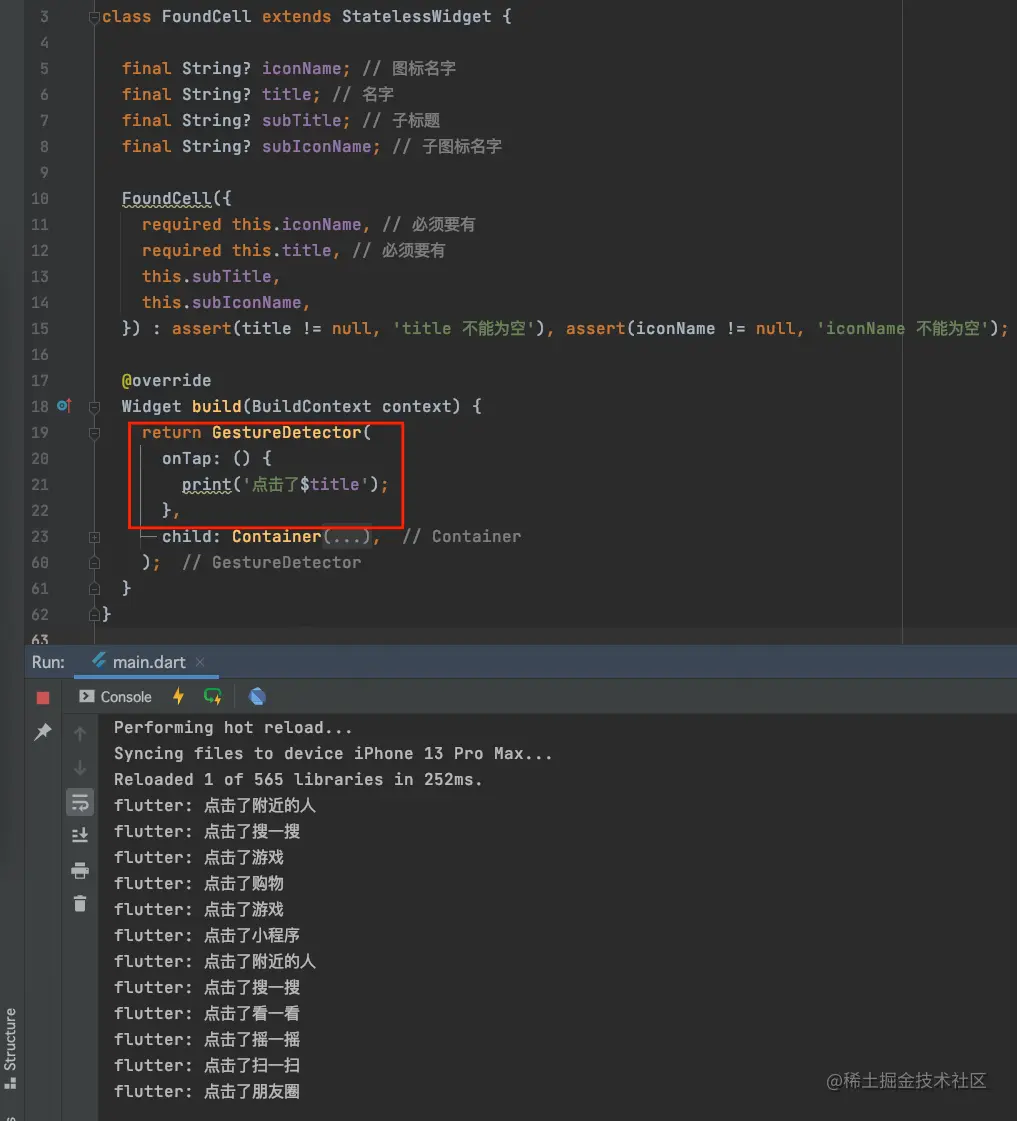Click the onTap callback on line 20

point(187,458)
